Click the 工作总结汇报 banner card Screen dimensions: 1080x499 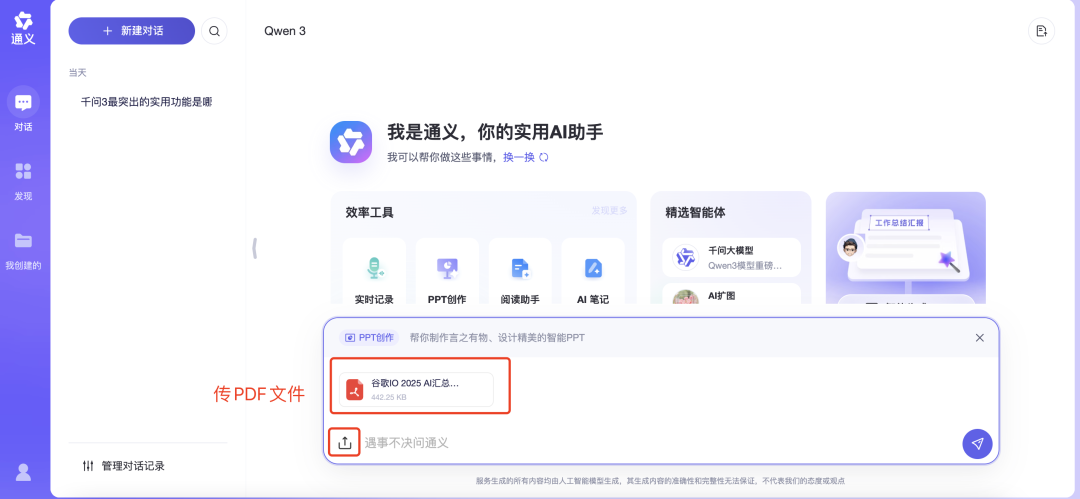coord(906,249)
